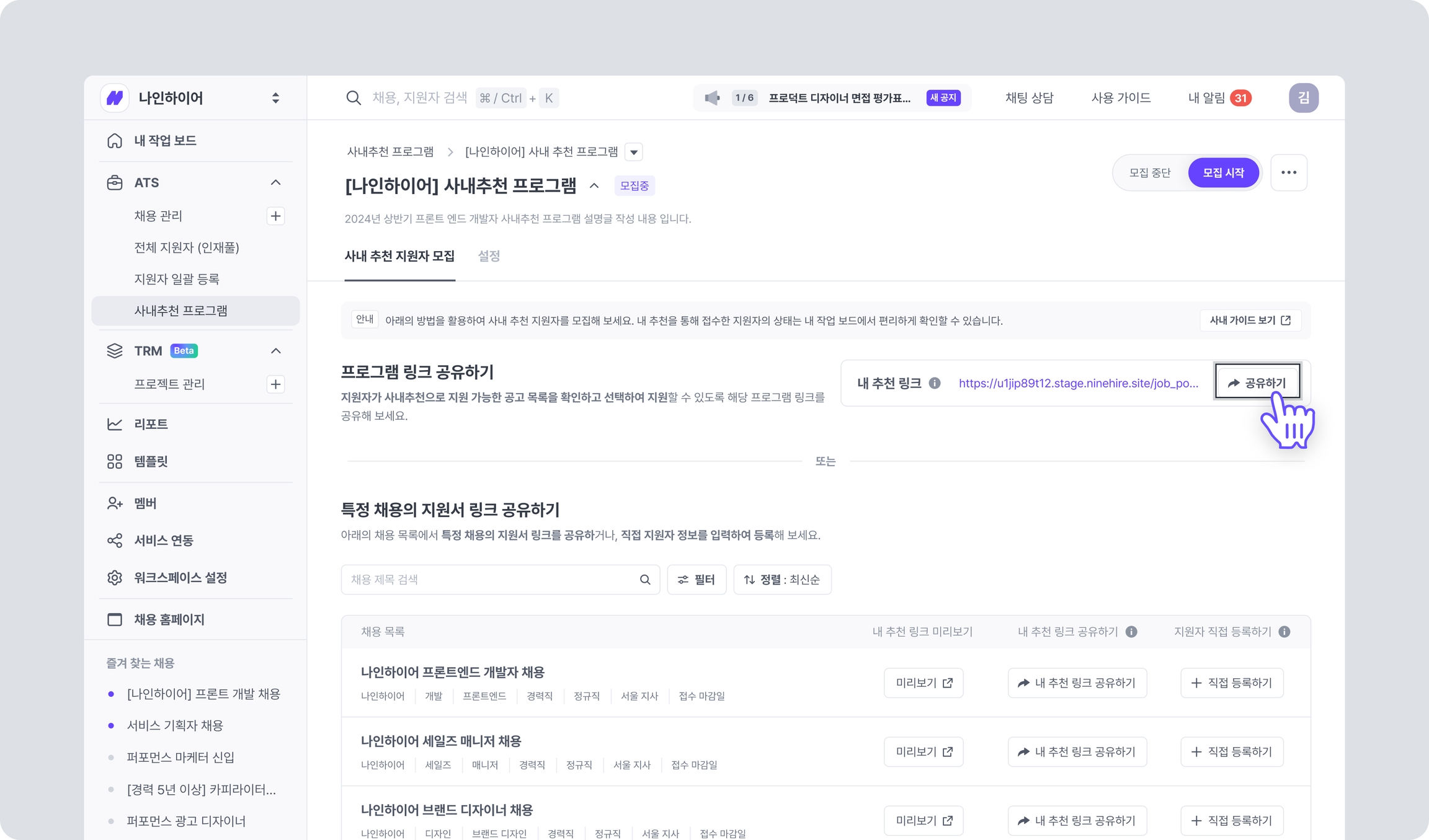Open 워크스페이스 설정 gear icon
1429x840 pixels.
[x=115, y=578]
